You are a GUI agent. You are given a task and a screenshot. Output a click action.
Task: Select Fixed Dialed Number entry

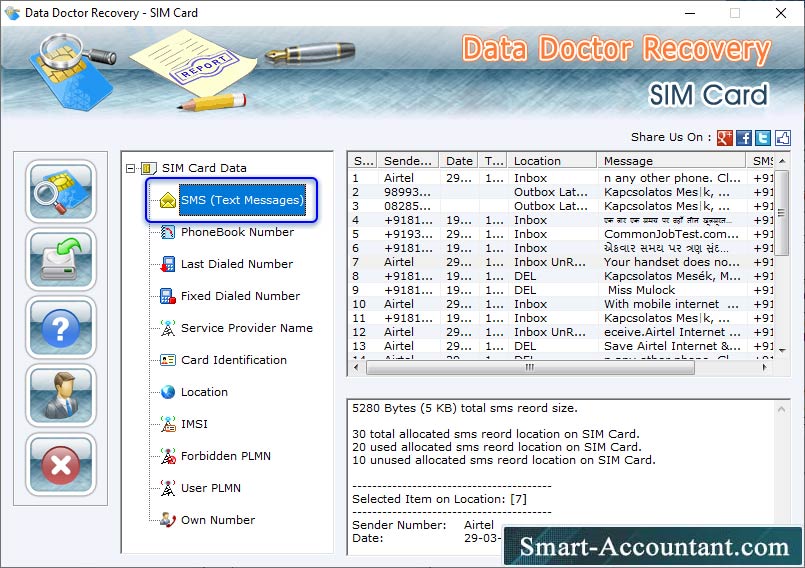pos(240,296)
